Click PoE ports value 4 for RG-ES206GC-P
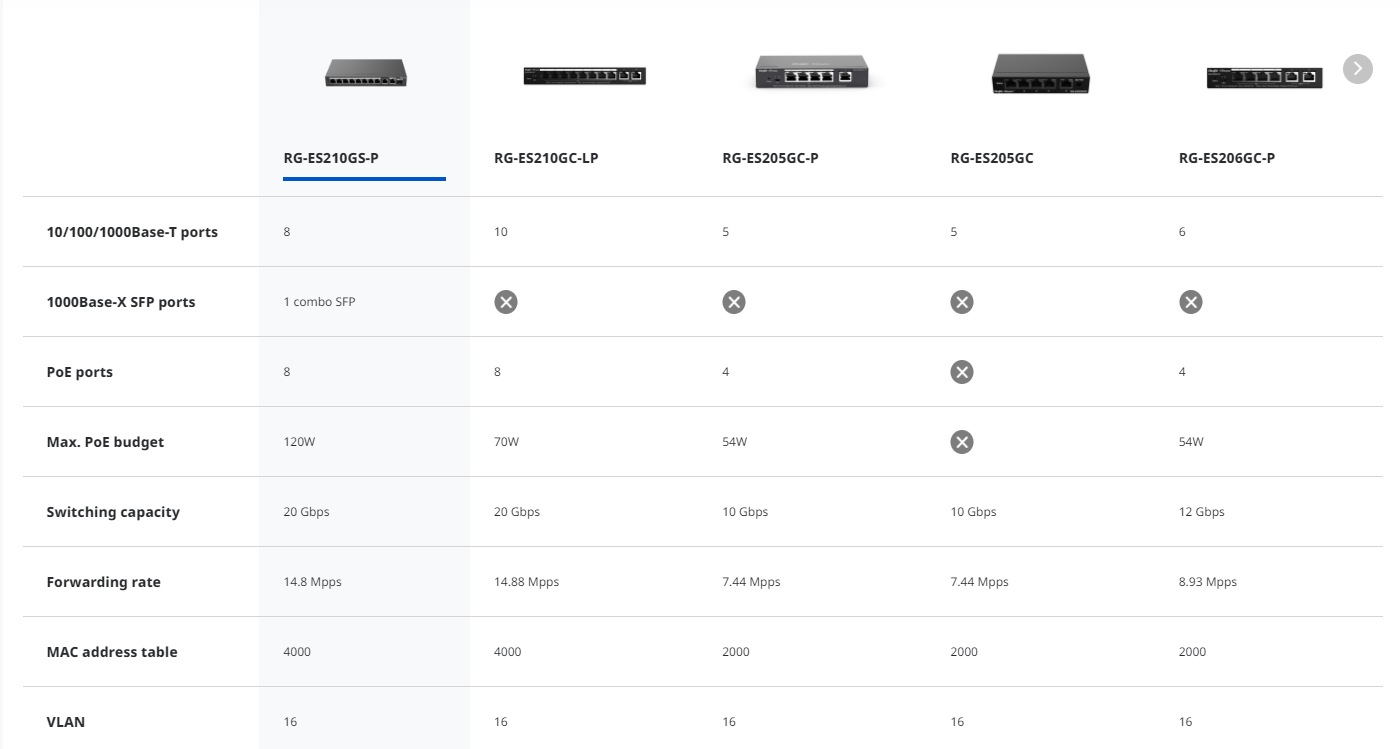 click(x=1182, y=372)
